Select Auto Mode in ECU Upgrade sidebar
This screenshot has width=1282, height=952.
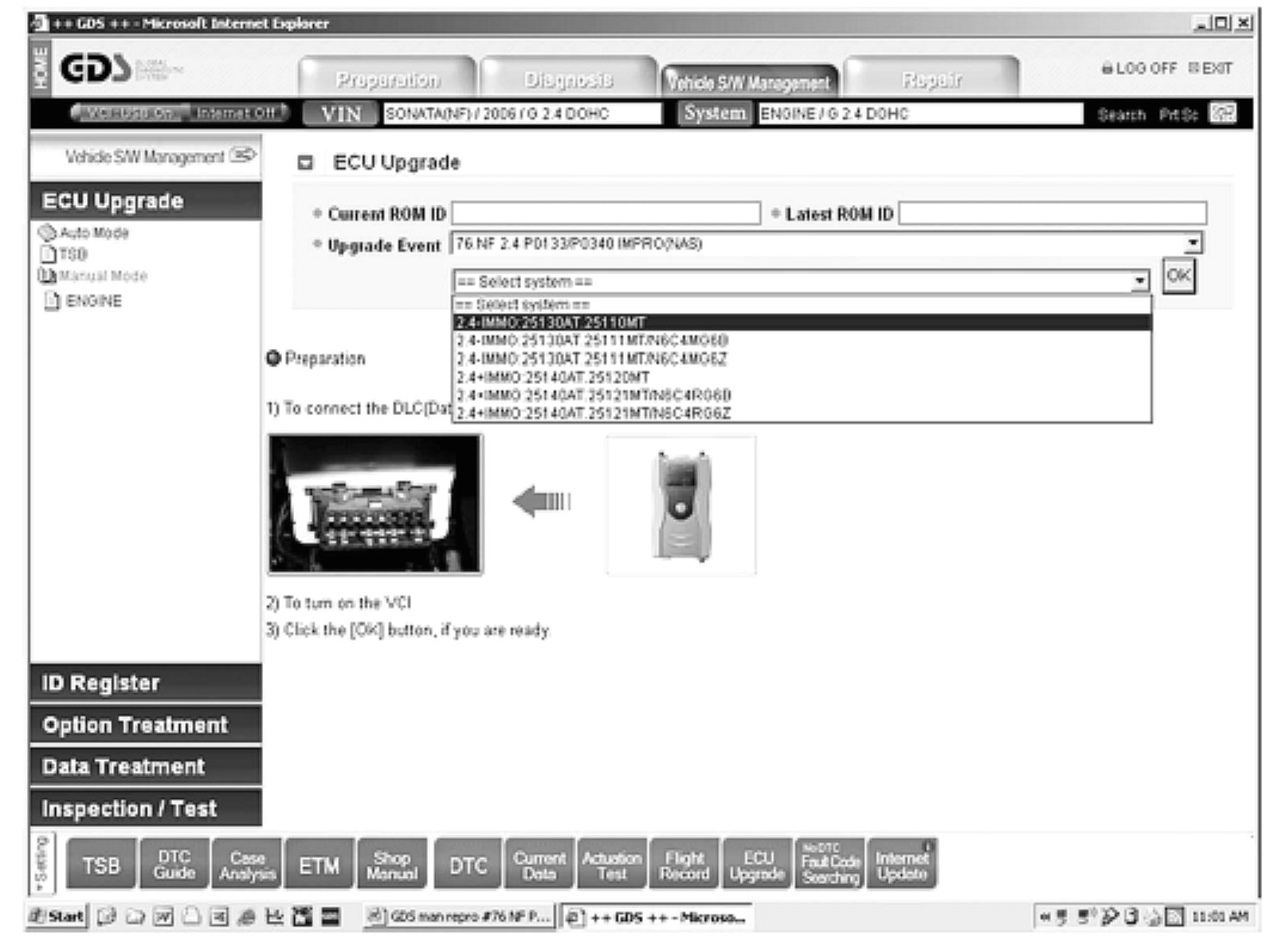tap(93, 233)
